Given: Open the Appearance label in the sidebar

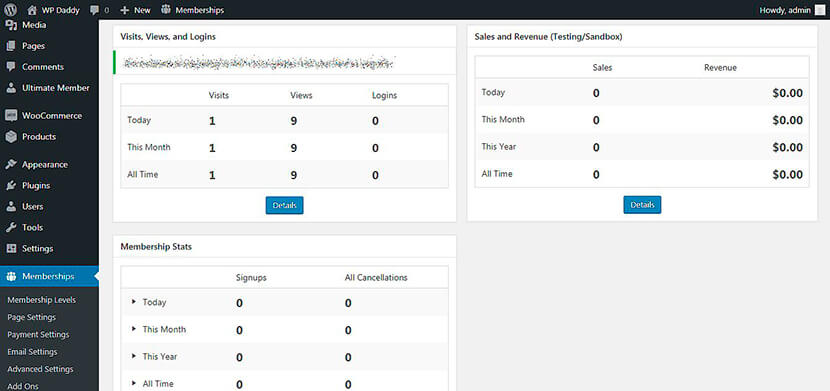Looking at the screenshot, I should point(45,165).
